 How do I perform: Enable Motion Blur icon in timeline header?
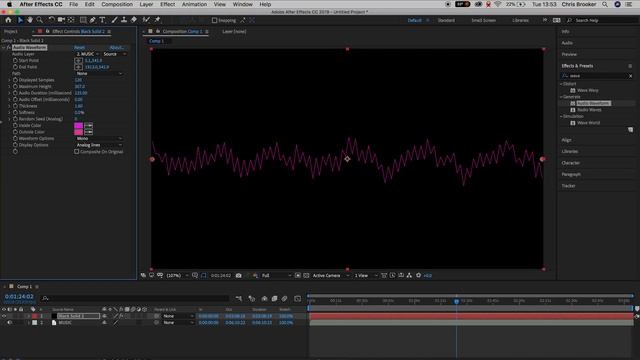click(x=284, y=299)
